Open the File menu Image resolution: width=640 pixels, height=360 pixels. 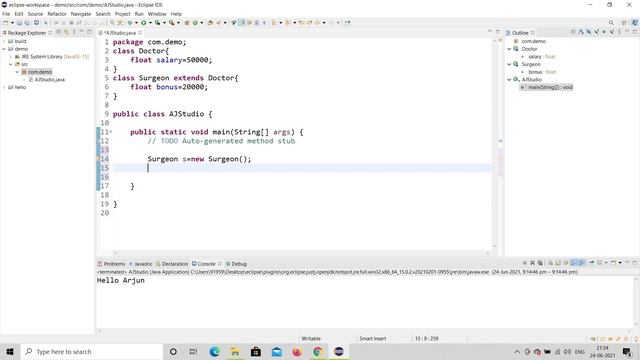pyautogui.click(x=6, y=14)
